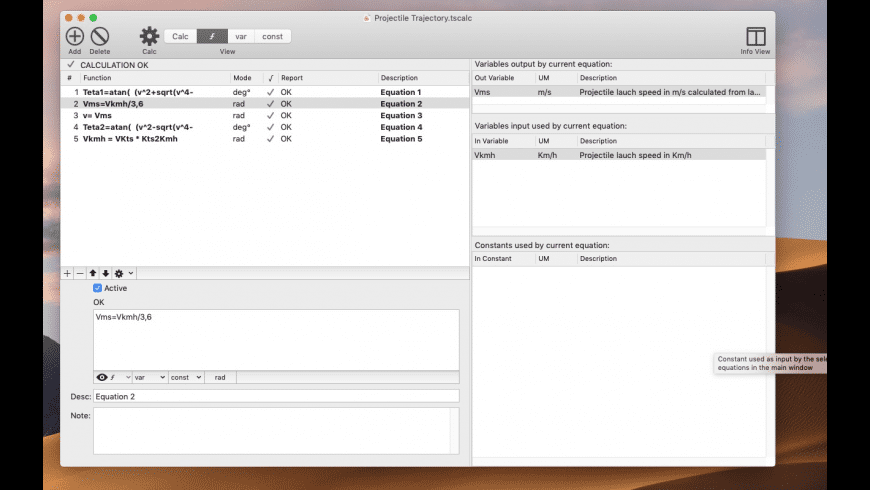Viewport: 870px width, 490px height.
Task: Toggle the check mark for Equation 1
Action: pyautogui.click(x=270, y=92)
